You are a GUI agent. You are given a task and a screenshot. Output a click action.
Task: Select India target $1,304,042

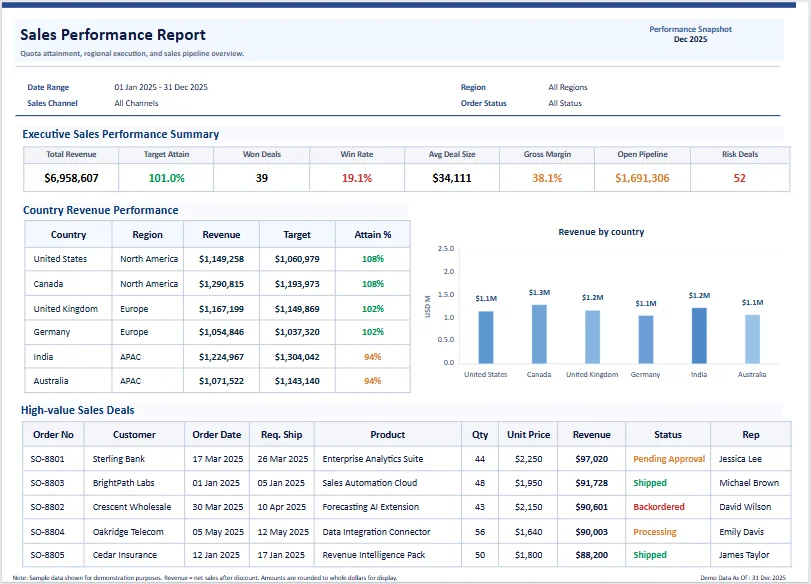297,357
